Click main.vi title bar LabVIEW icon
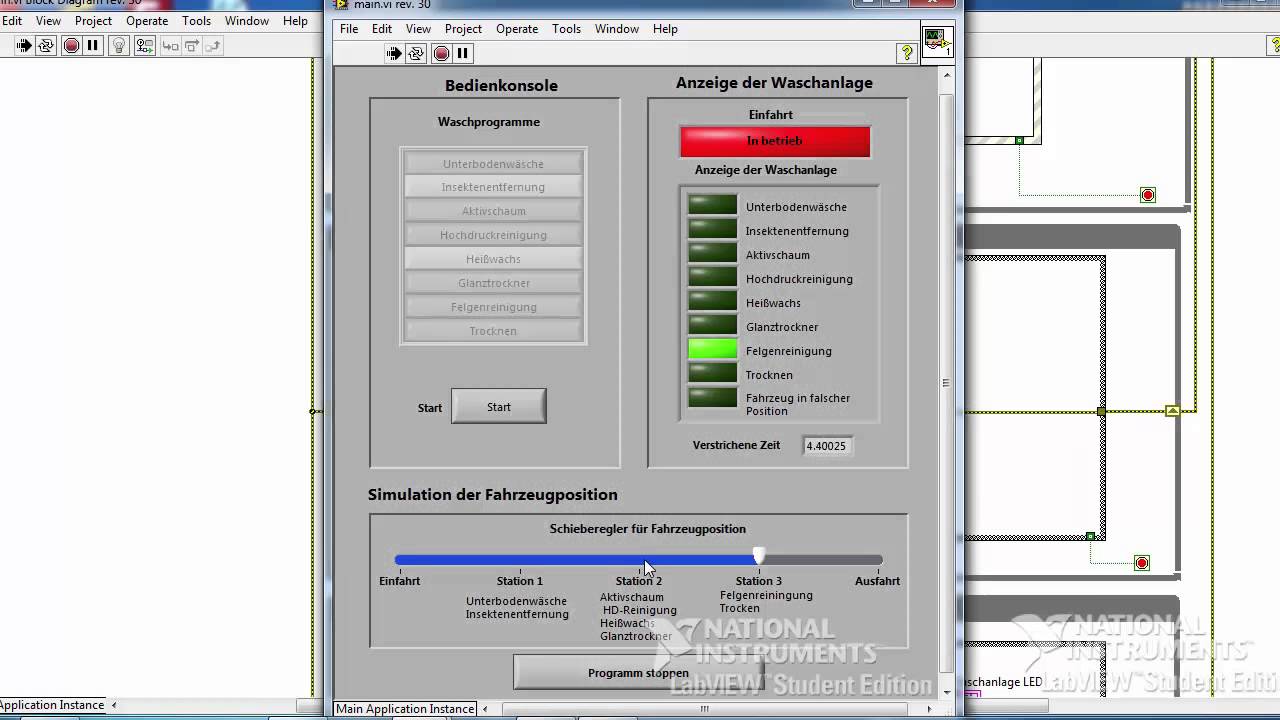Image resolution: width=1280 pixels, height=720 pixels. [x=342, y=4]
